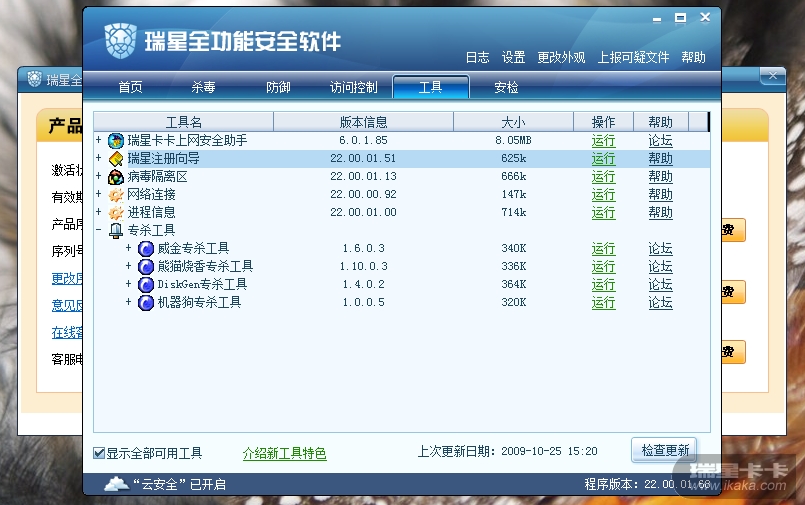The height and width of the screenshot is (505, 805).
Task: Click the 病毒隔离区 icon
Action: click(116, 177)
